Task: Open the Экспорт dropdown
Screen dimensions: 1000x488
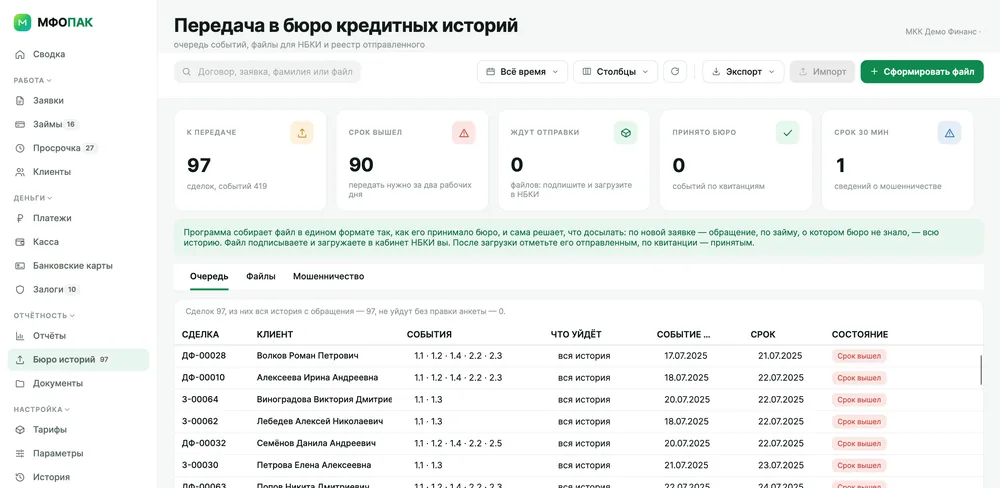Action: 743,71
